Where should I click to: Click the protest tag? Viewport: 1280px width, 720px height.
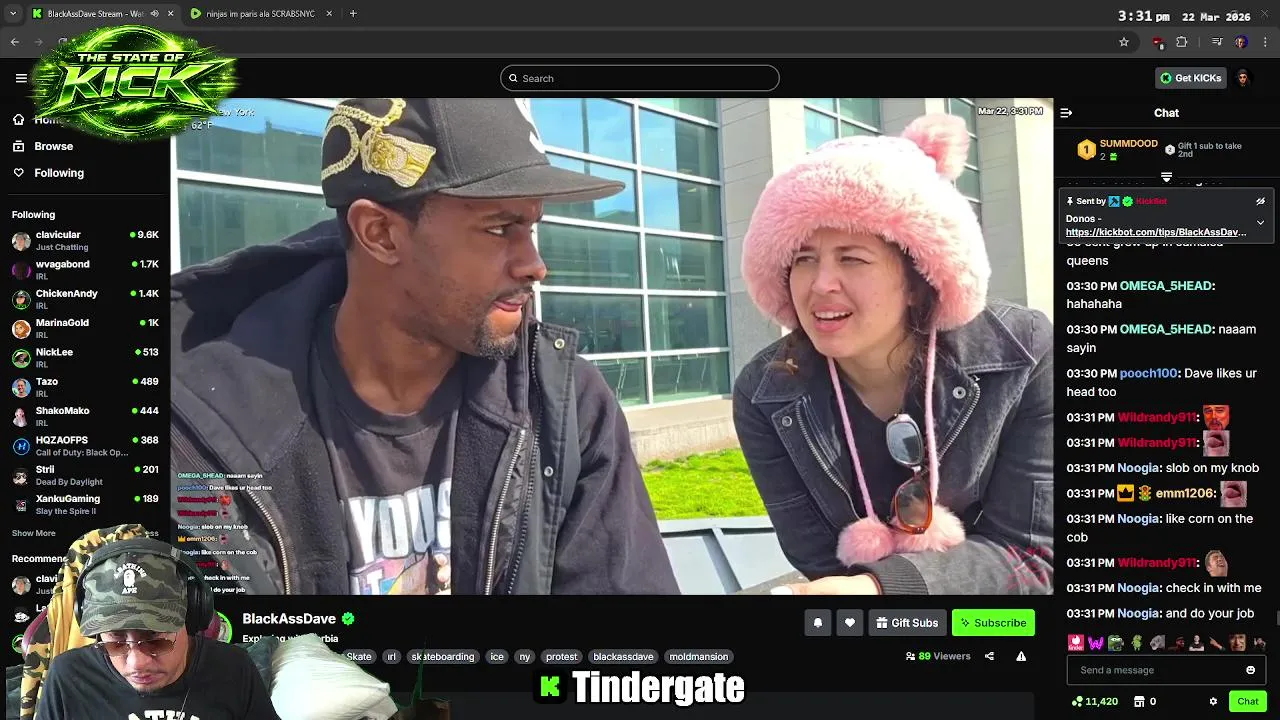pyautogui.click(x=562, y=657)
